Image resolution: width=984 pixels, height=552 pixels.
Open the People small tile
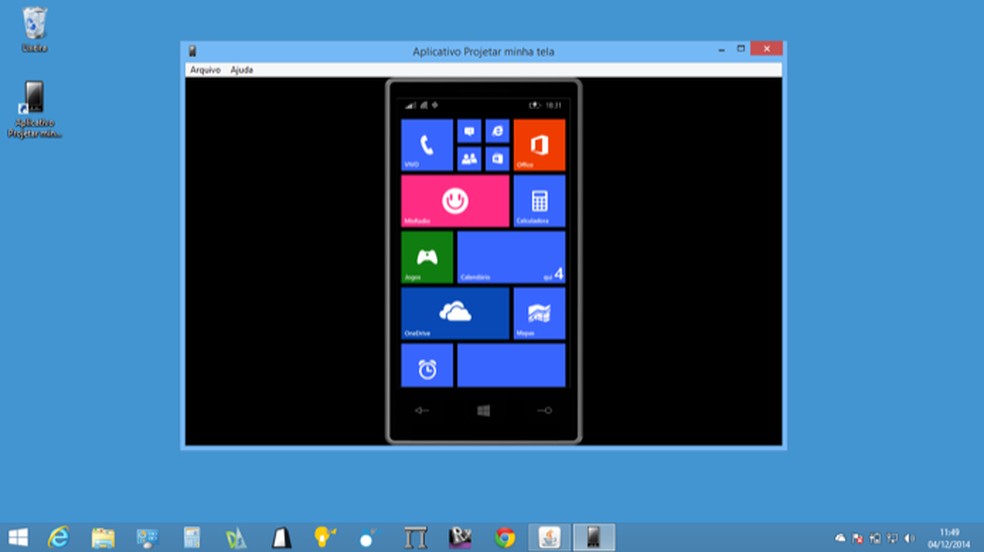(x=469, y=159)
